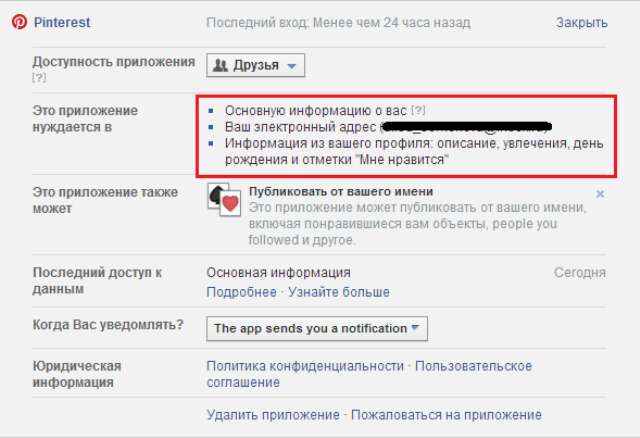The width and height of the screenshot is (640, 438).
Task: Open the Политика конфиденциальности link
Action: coord(306,365)
